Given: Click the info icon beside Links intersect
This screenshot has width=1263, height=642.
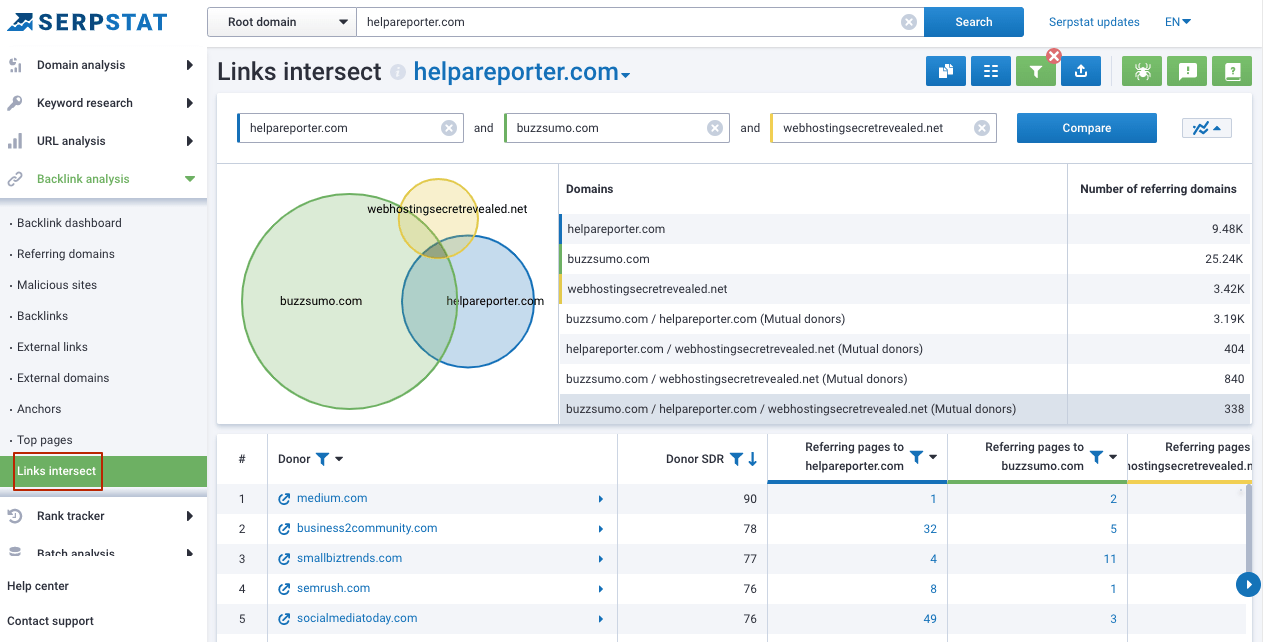Looking at the screenshot, I should (x=398, y=72).
